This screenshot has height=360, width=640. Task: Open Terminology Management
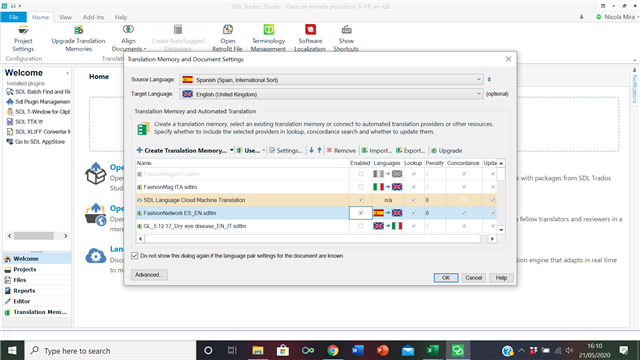268,38
